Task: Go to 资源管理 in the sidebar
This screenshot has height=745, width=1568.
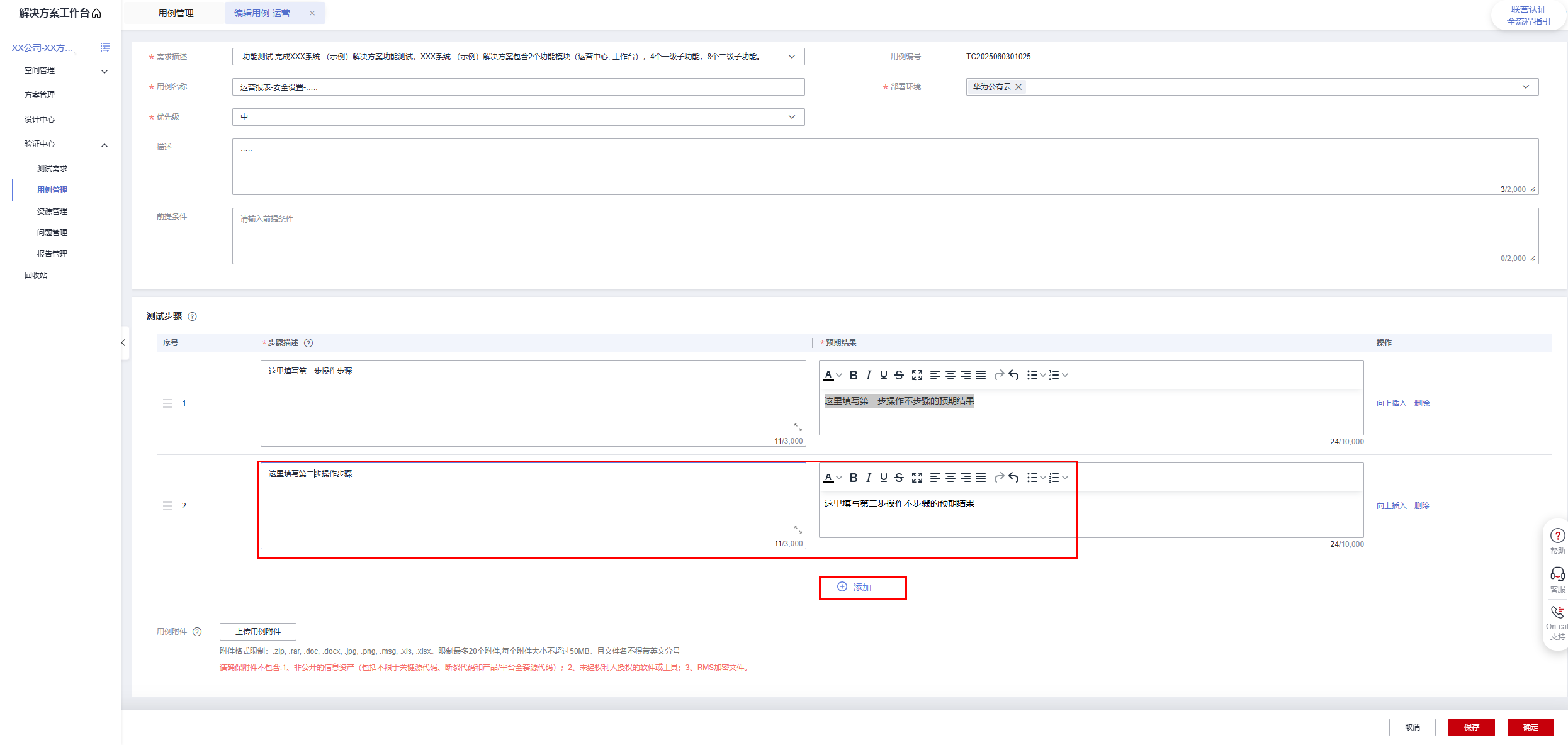Action: pyautogui.click(x=52, y=211)
